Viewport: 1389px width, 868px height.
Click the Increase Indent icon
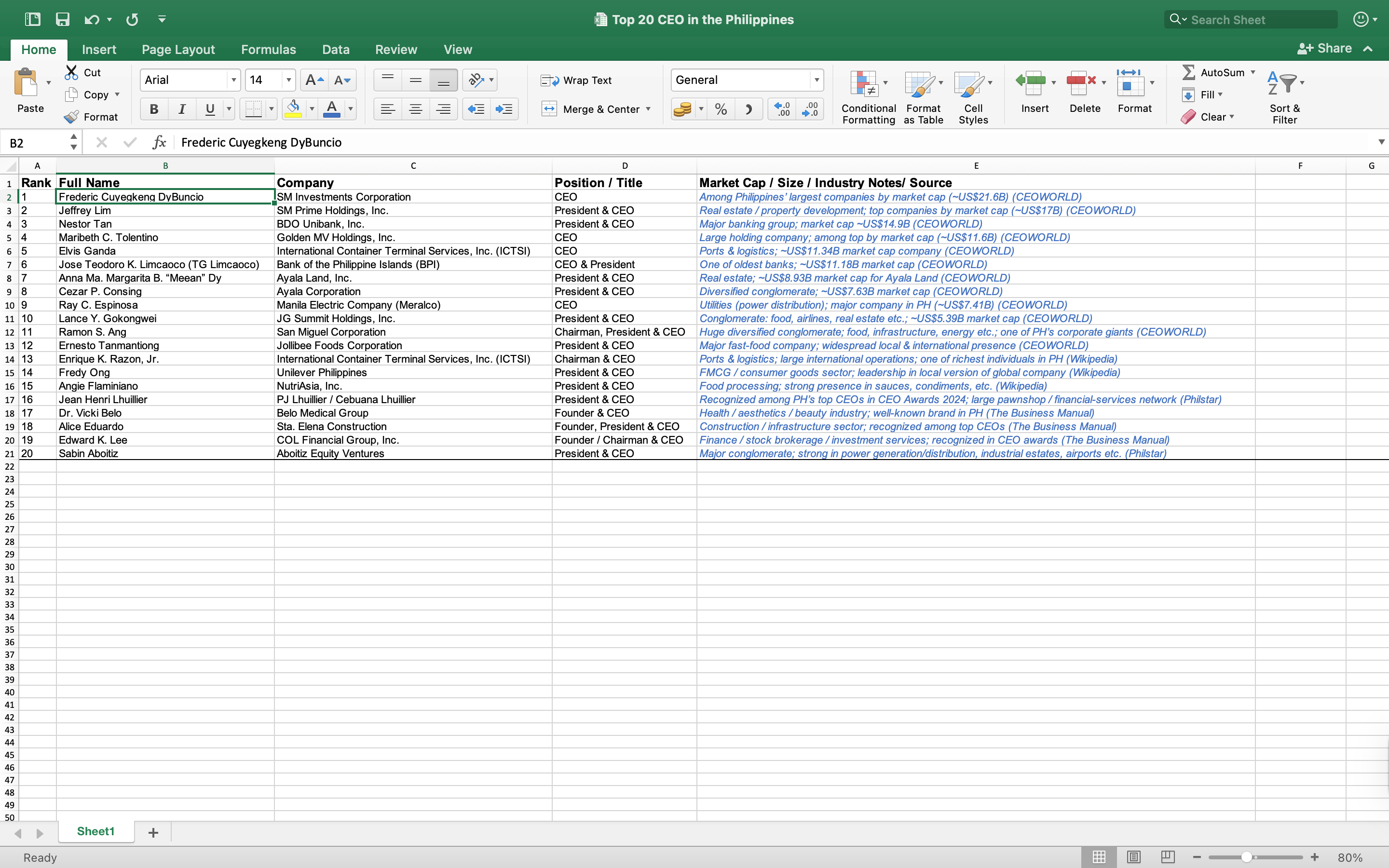pyautogui.click(x=504, y=109)
